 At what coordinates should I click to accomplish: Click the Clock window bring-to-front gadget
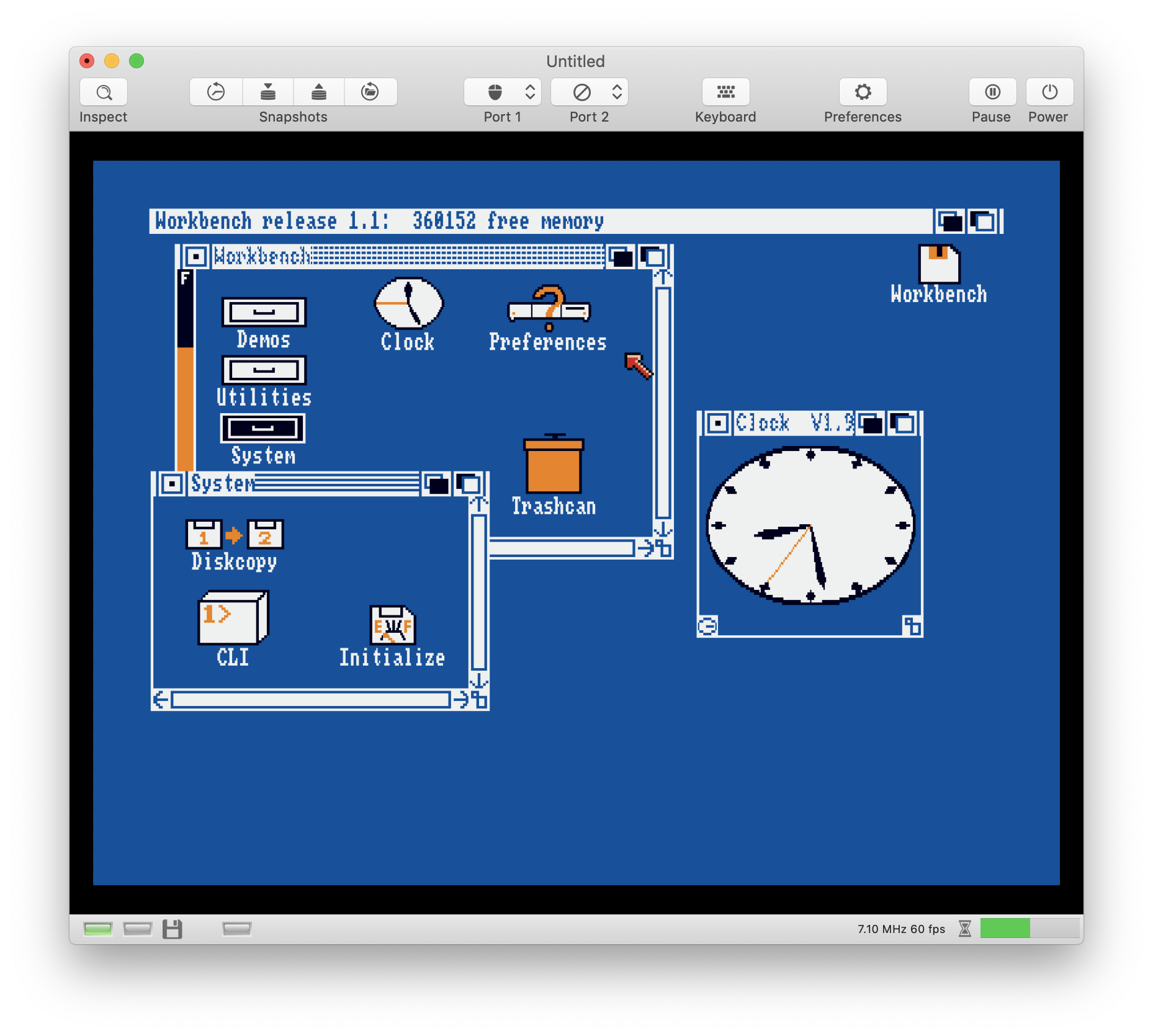pos(903,424)
